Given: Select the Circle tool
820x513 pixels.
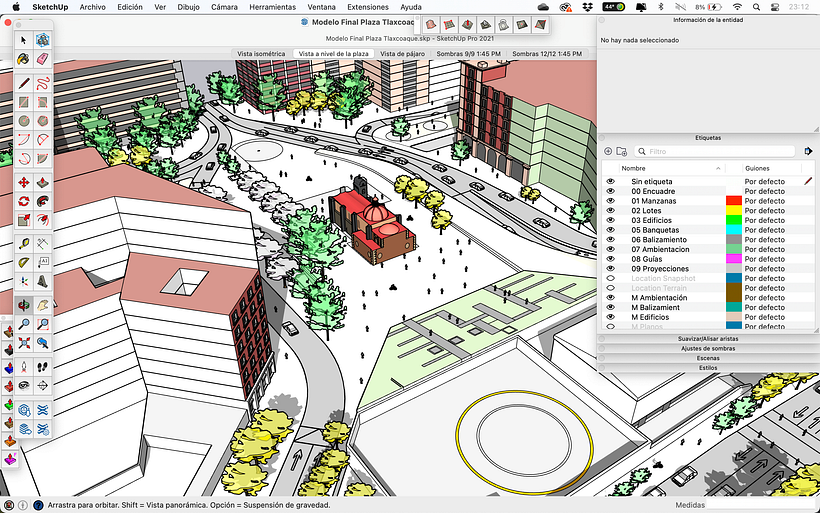Looking at the screenshot, I should click(x=24, y=121).
